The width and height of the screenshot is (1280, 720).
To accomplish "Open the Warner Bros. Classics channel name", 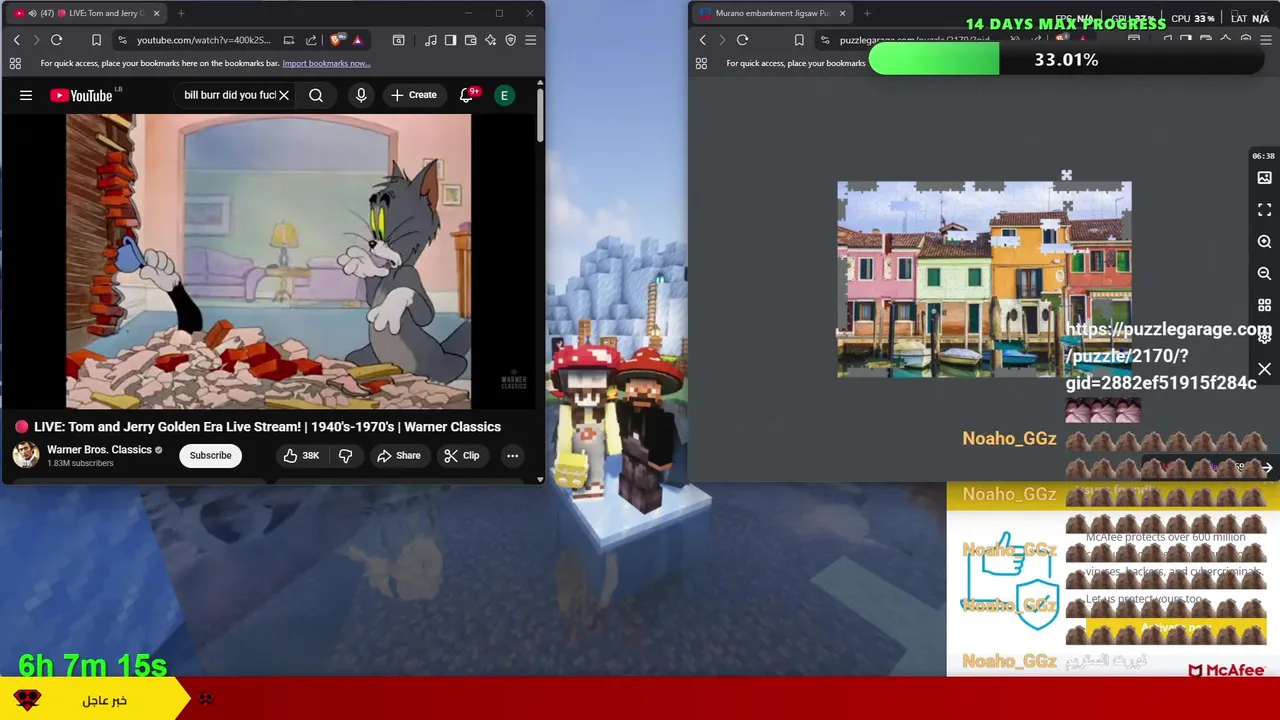I will point(99,450).
